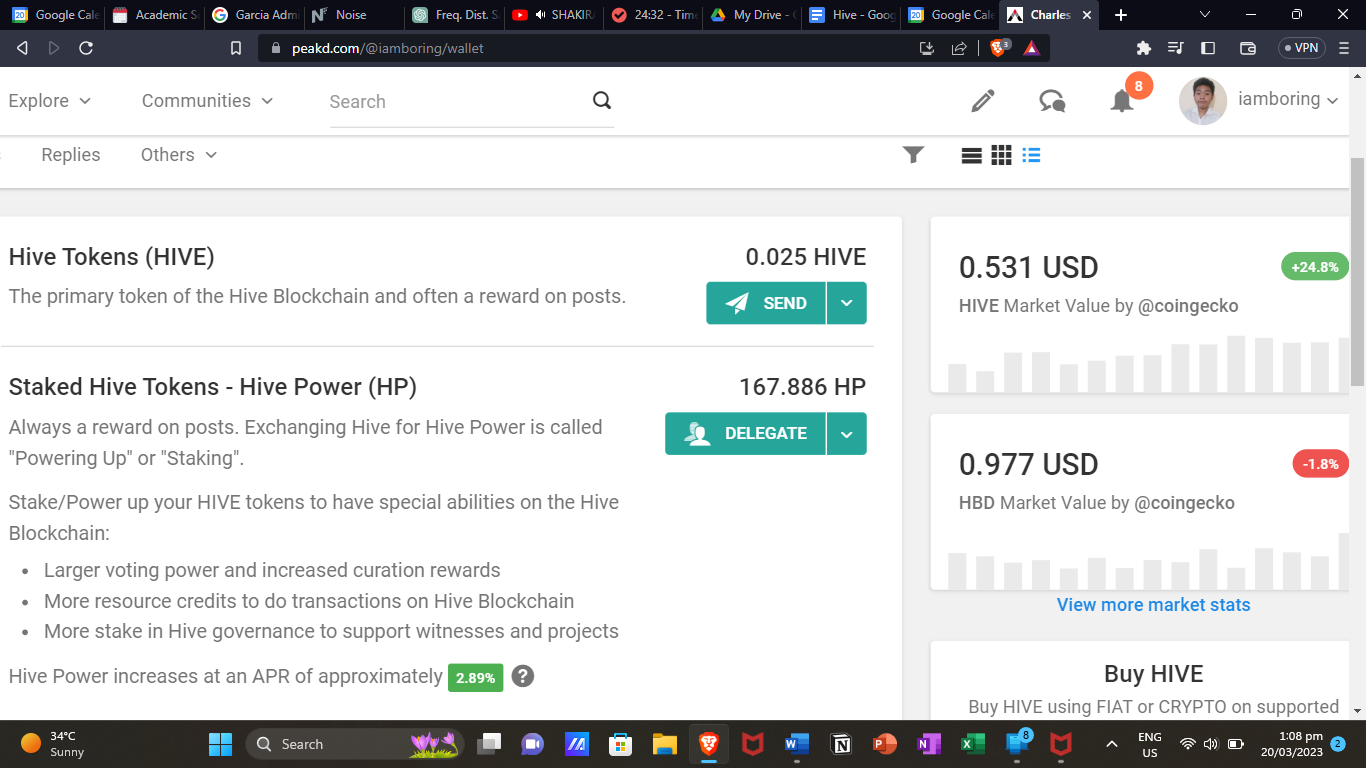Viewport: 1366px width, 768px height.
Task: Click the SEND button for HIVE tokens
Action: 766,303
